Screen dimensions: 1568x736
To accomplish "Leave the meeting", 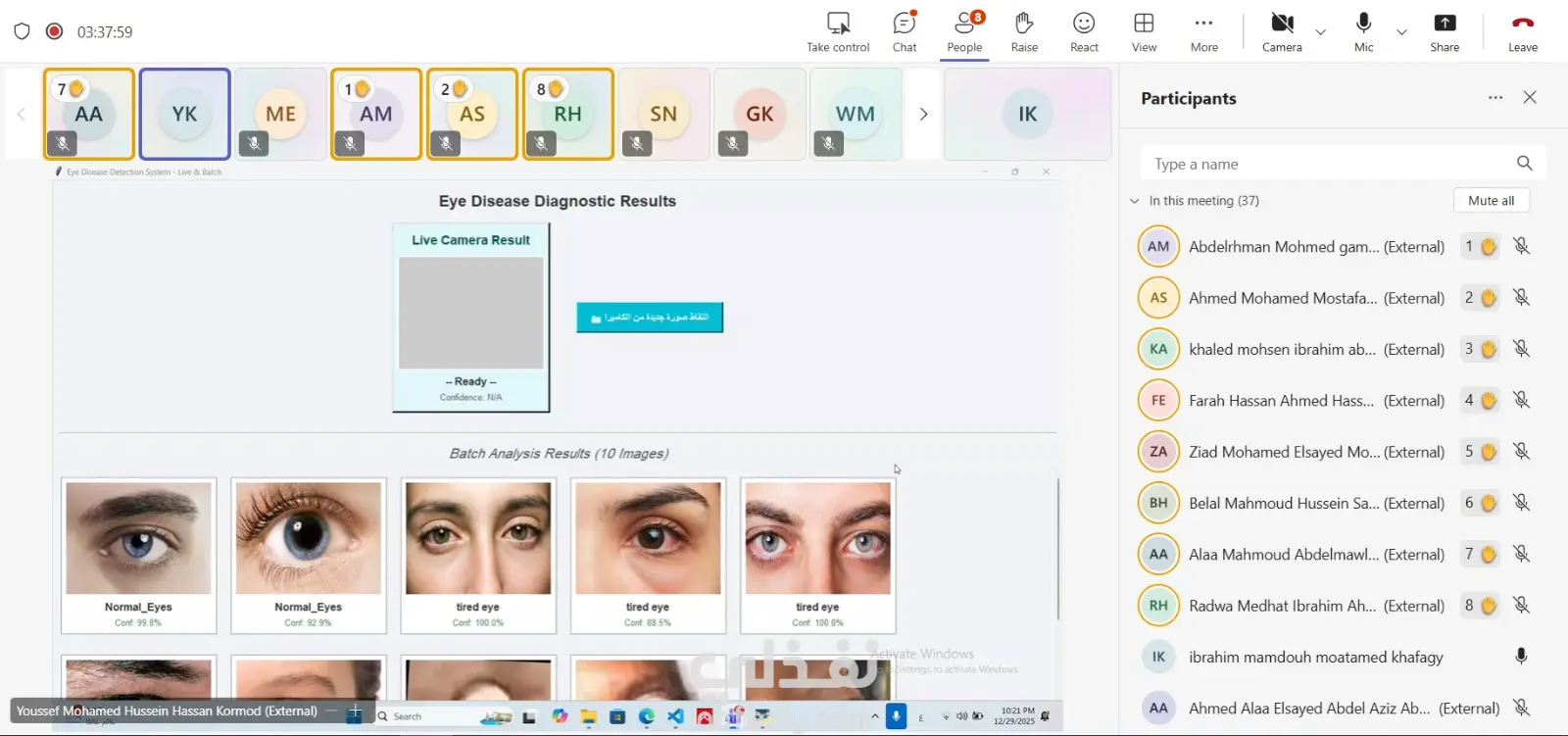I will point(1522,32).
